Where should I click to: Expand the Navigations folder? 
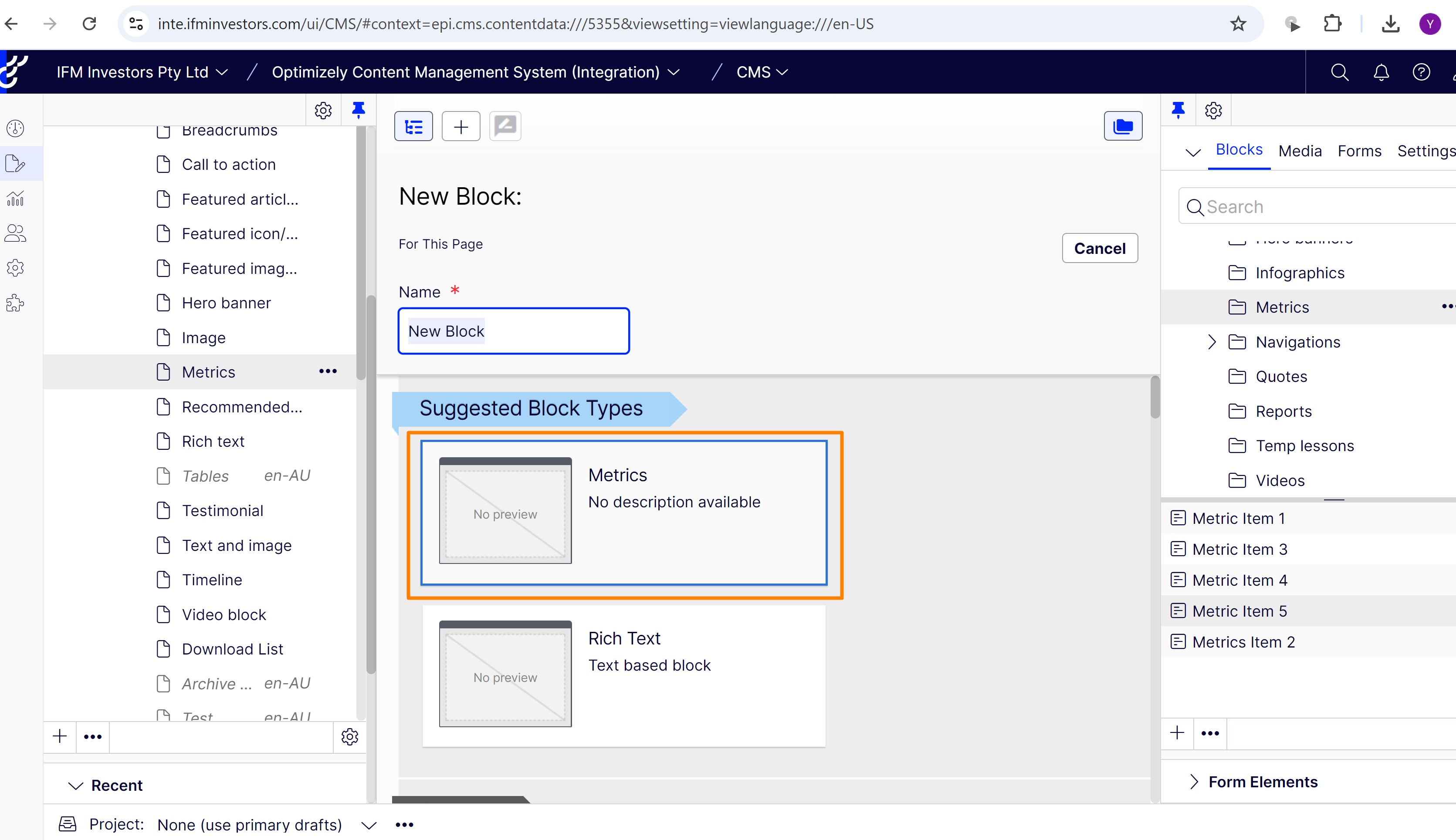pyautogui.click(x=1211, y=342)
